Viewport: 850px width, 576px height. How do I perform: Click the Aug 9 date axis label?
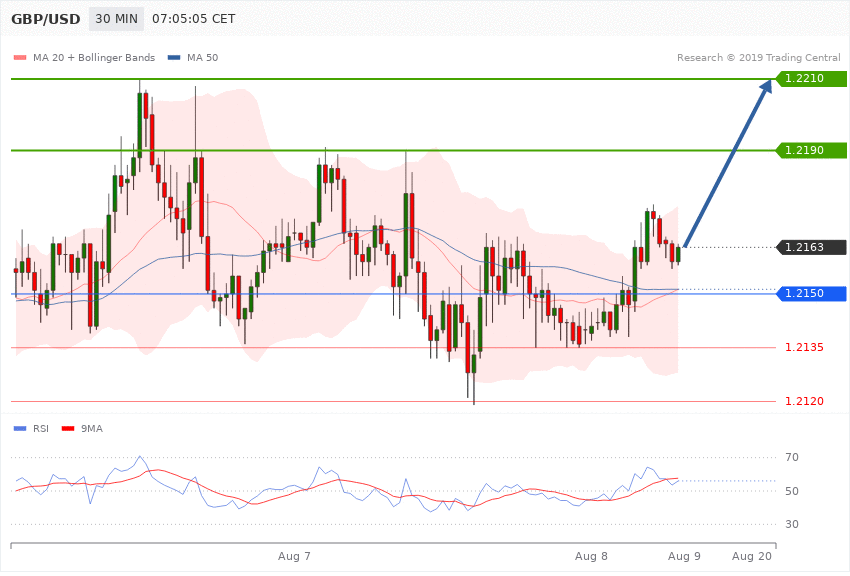coord(684,556)
